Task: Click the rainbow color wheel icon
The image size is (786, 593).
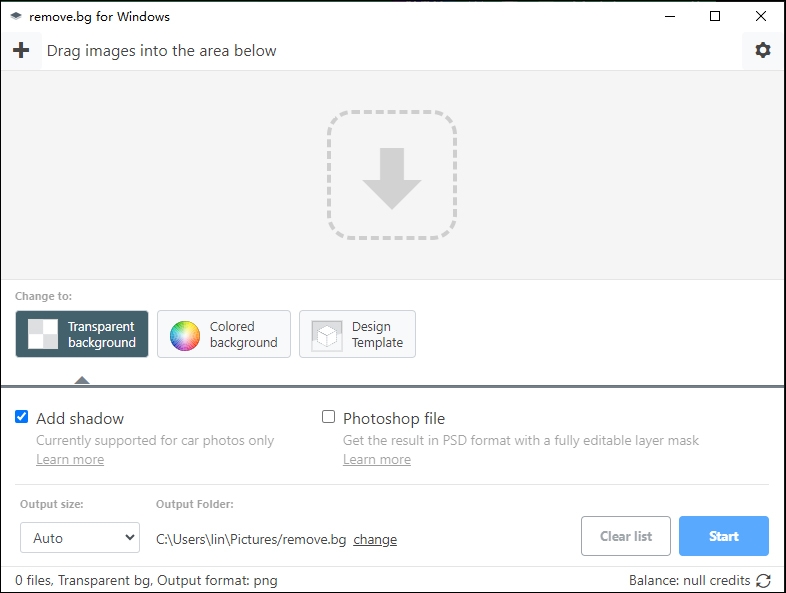Action: 184,335
